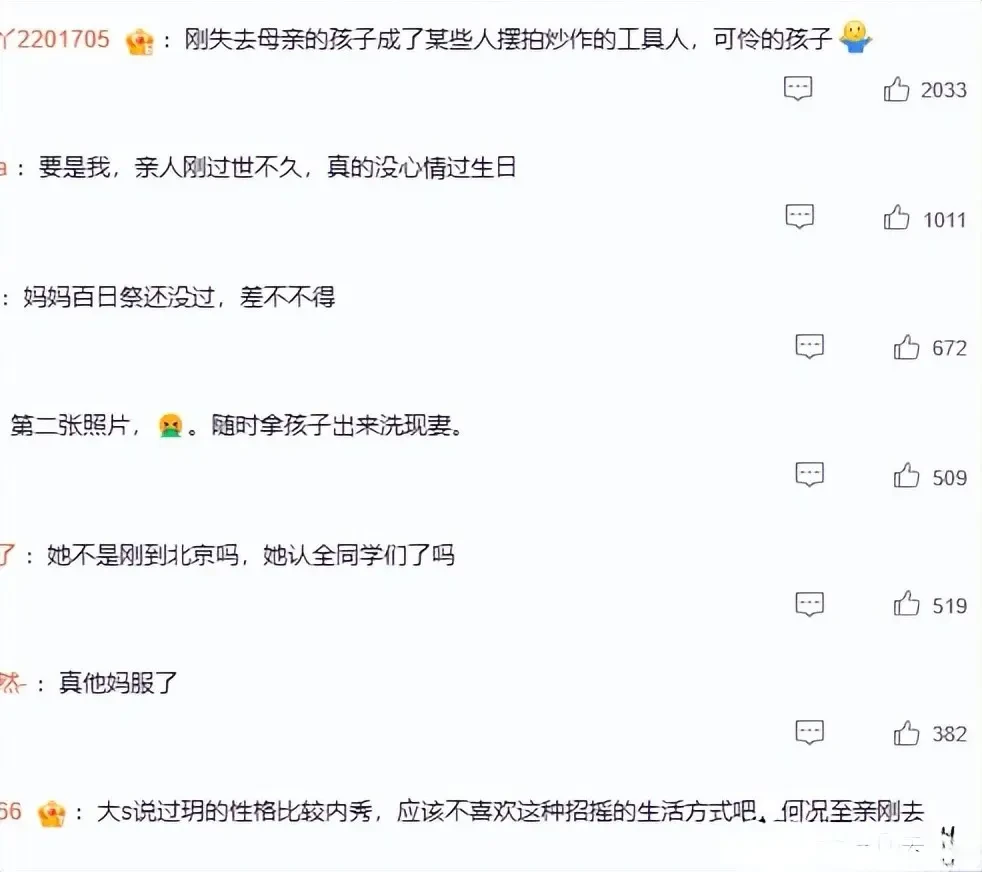
Task: Click the nauseated emoji in fourth comment
Action: [170, 425]
